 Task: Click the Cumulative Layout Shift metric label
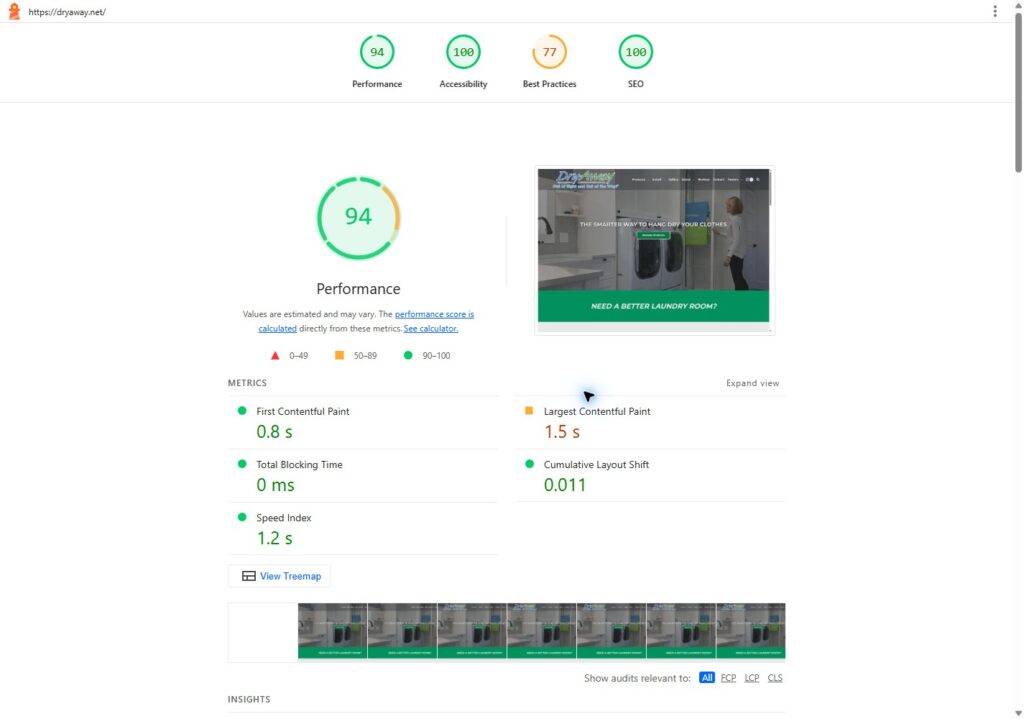tap(596, 464)
